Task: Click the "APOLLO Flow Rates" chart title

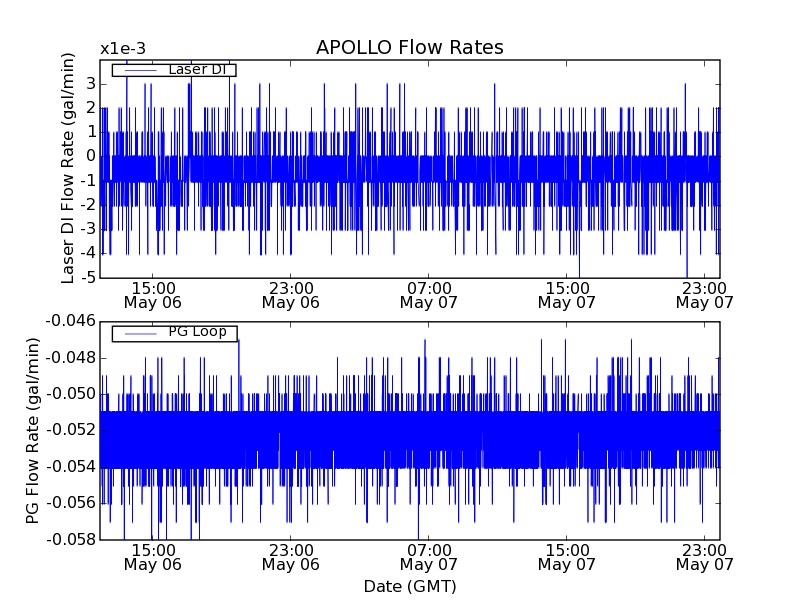Action: (x=409, y=48)
